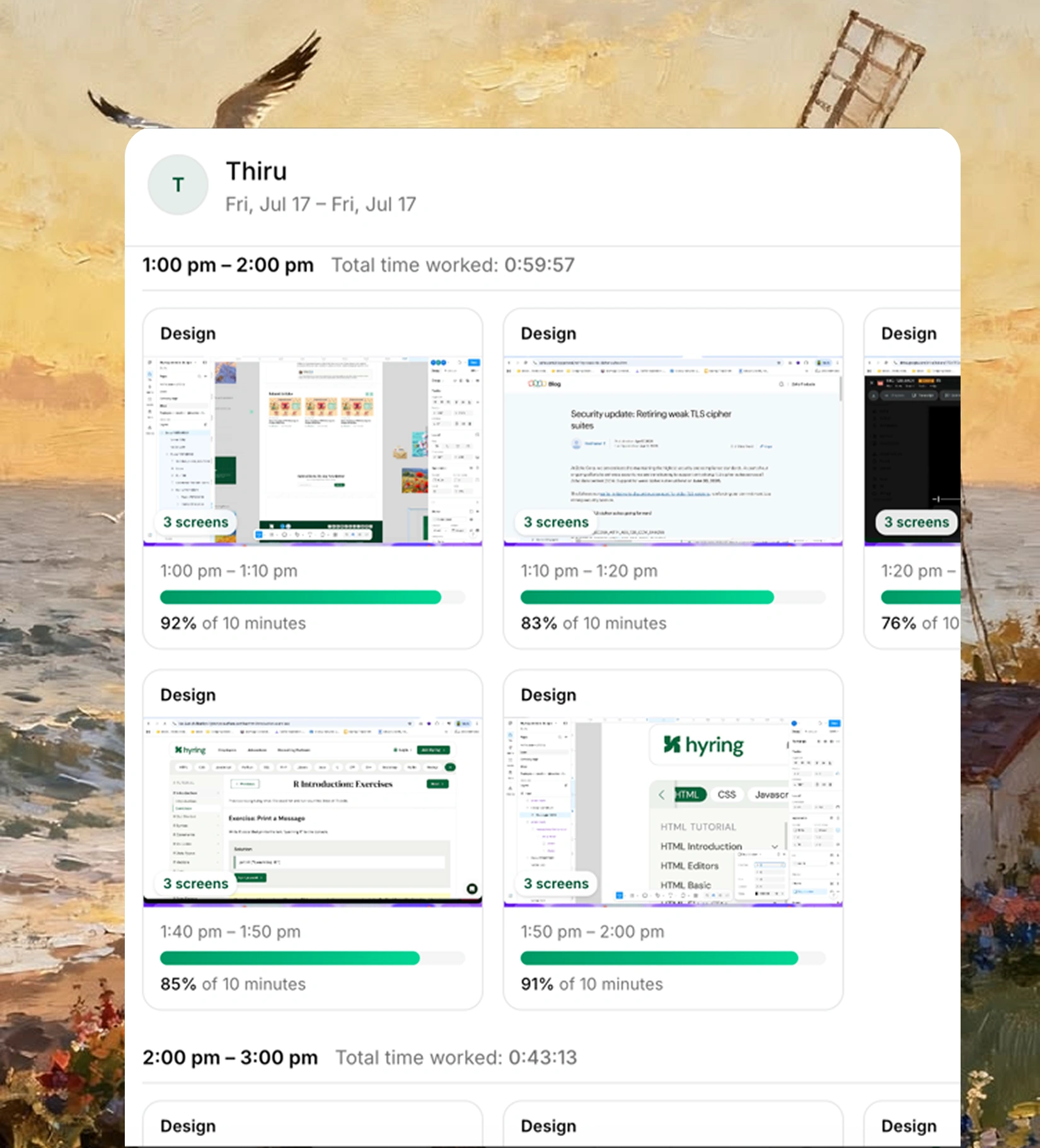
Task: Open the 1:40 pm – 1:50 pm screenshot thumbnail
Action: tap(313, 812)
